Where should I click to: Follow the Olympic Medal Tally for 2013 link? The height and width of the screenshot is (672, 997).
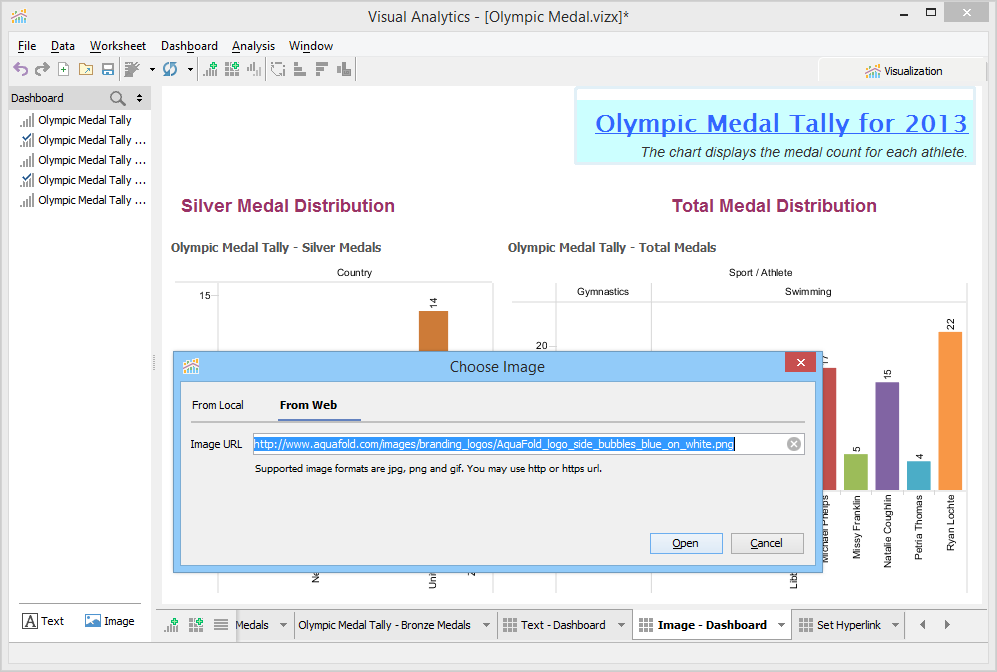coord(781,123)
